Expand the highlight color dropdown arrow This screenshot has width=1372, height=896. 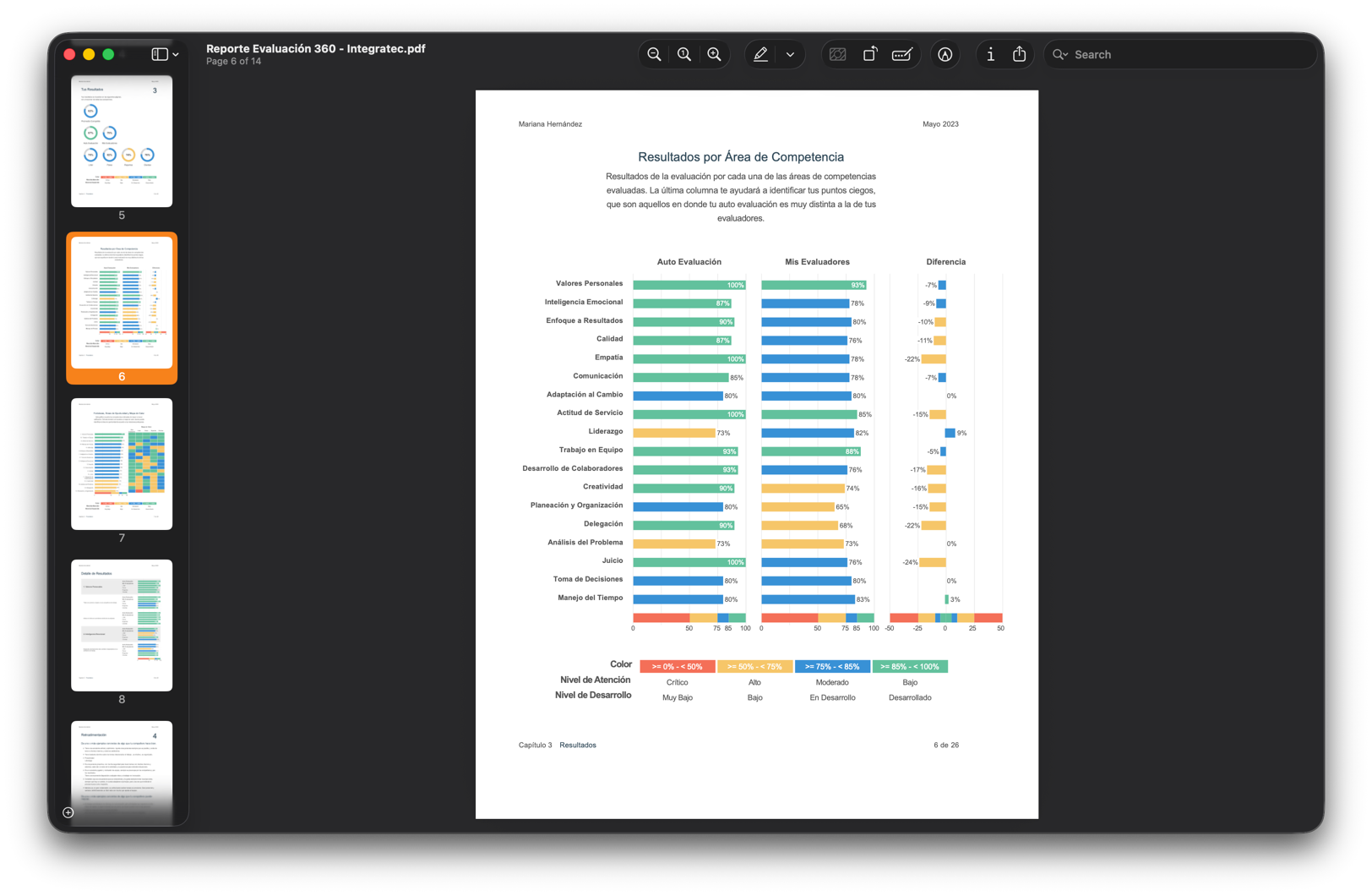pos(790,55)
